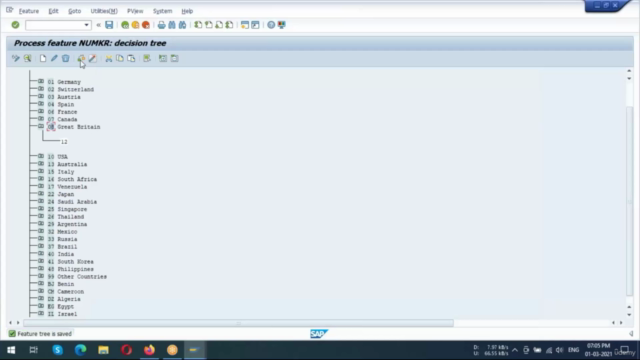The width and height of the screenshot is (640, 360).
Task: Open the Edit menu
Action: click(x=53, y=11)
